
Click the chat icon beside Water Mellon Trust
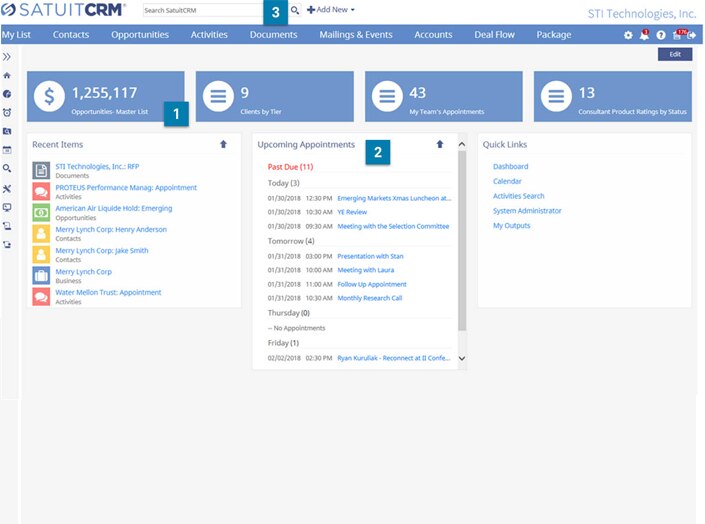point(41,296)
